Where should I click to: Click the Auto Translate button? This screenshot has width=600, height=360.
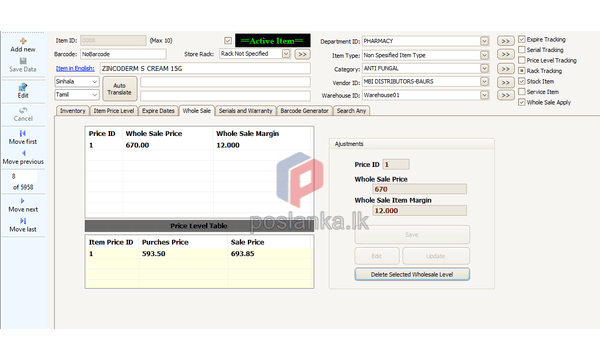(x=120, y=89)
